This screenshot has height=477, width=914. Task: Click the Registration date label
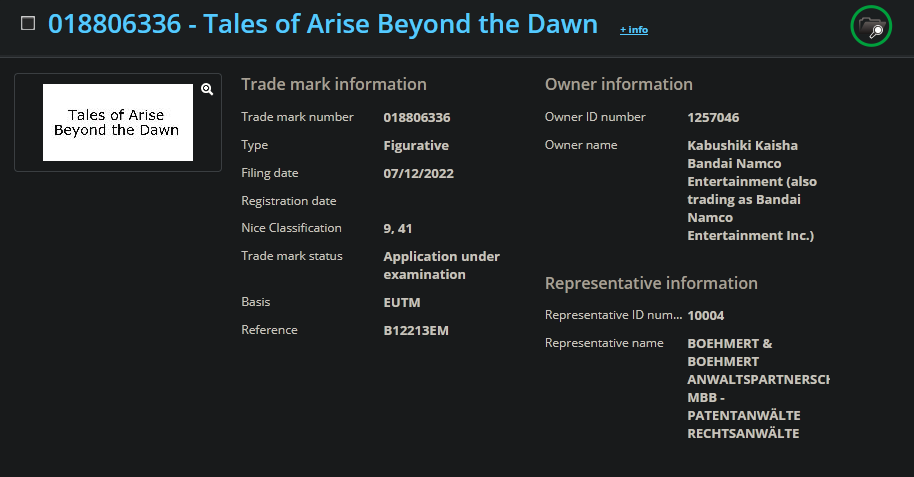point(289,201)
